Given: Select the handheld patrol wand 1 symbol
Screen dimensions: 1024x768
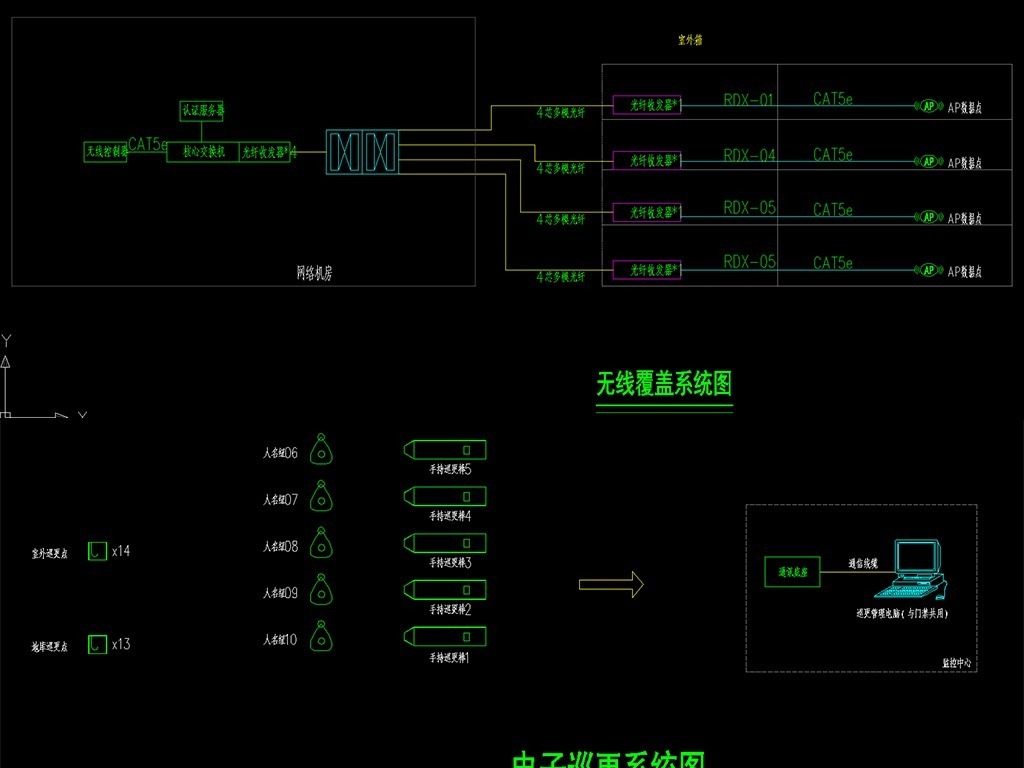Looking at the screenshot, I should pyautogui.click(x=445, y=636).
